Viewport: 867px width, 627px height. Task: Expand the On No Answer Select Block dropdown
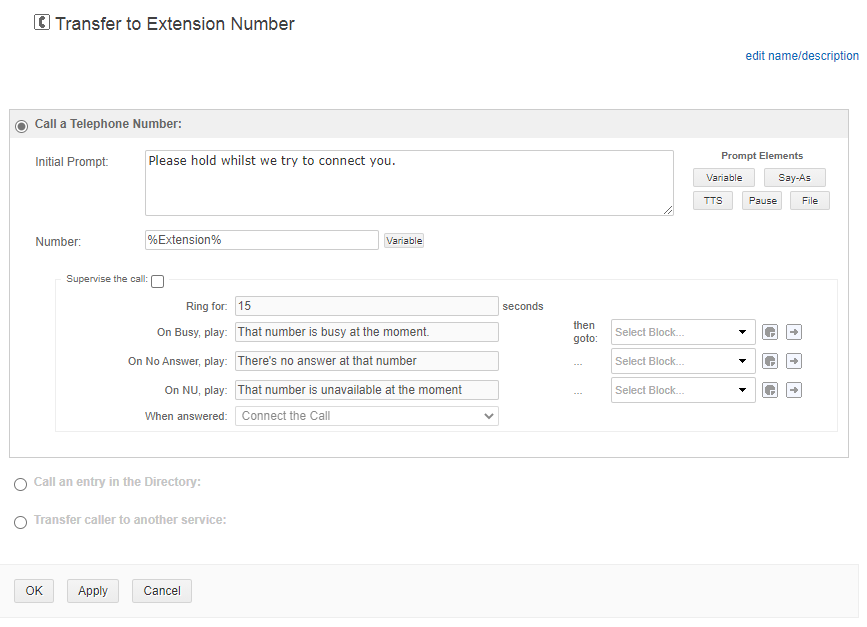(x=683, y=361)
